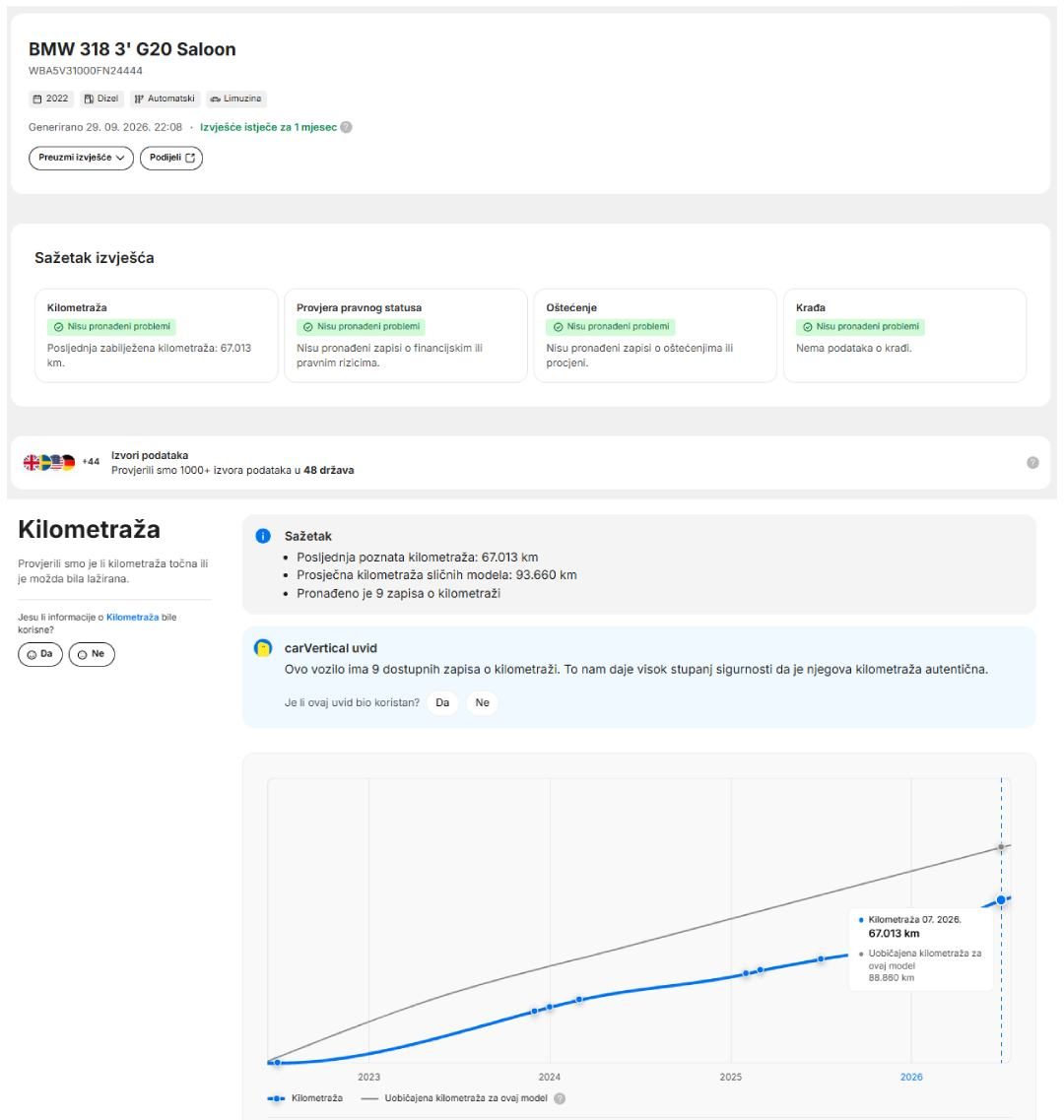Screen dimensions: 1064x1120
Task: Toggle Uobičajena kilometraža series in chart legend
Action: pos(454,1098)
